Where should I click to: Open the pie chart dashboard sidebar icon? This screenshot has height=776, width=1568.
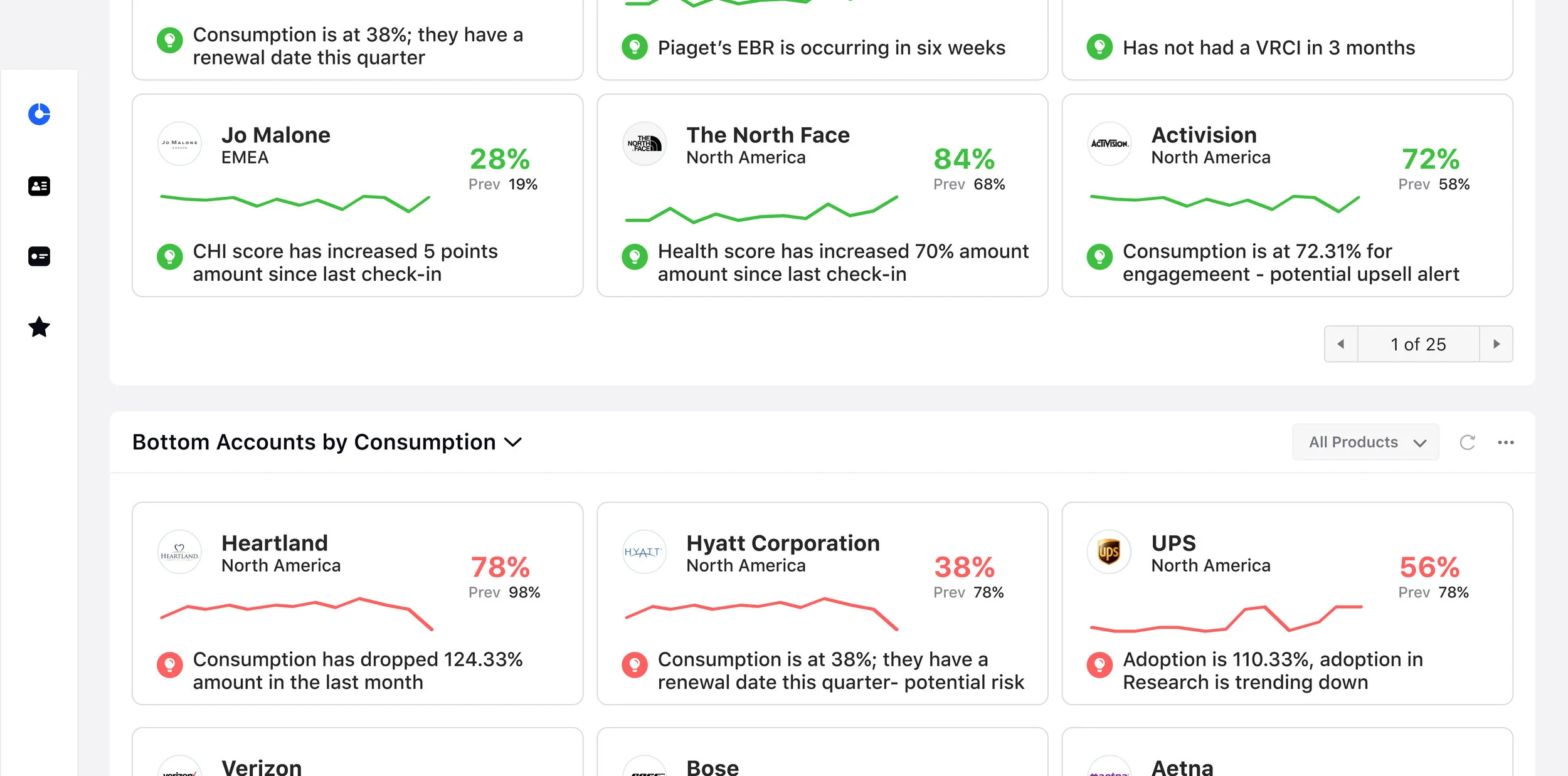[39, 114]
